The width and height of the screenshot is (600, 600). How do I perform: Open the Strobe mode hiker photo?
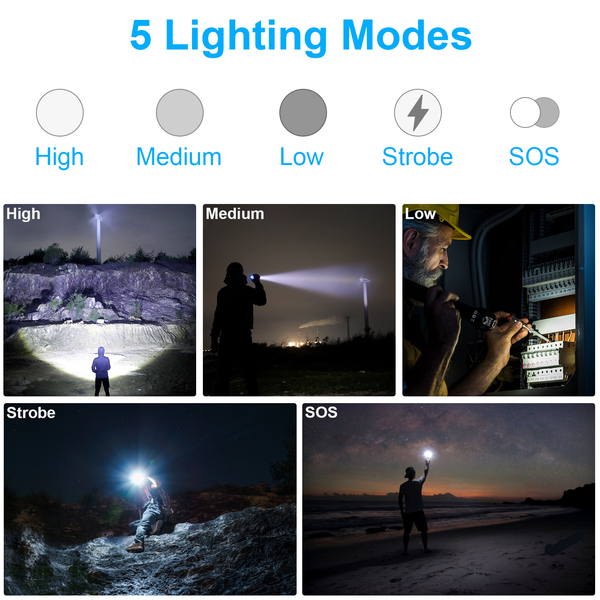(x=150, y=499)
